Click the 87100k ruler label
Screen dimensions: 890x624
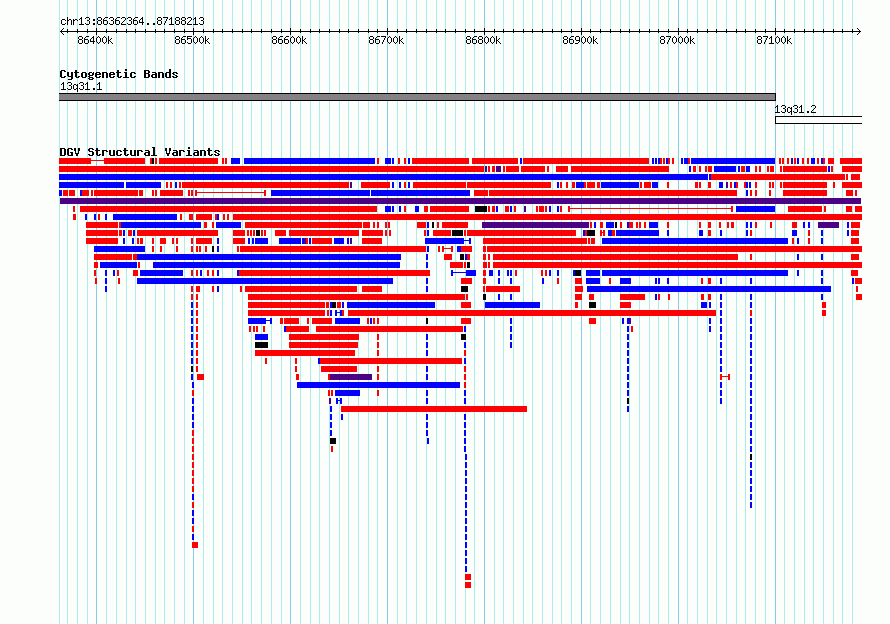[x=775, y=40]
